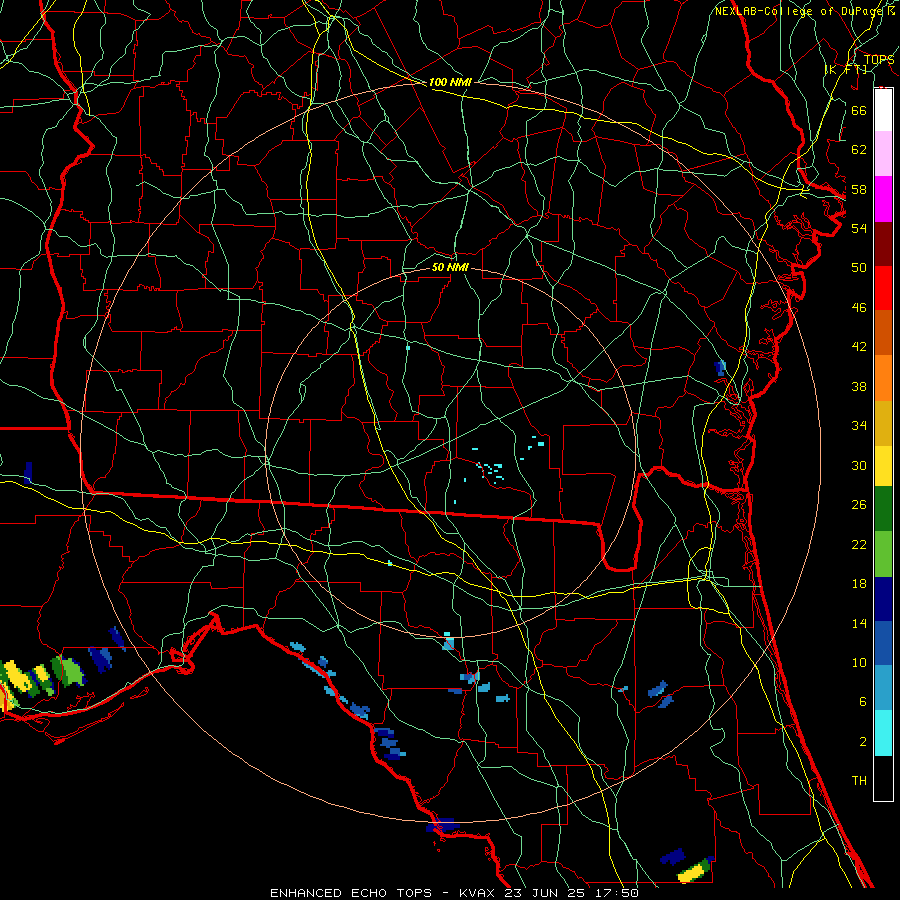The height and width of the screenshot is (900, 900).
Task: Pick the light orange legend swatch
Action: [883, 377]
